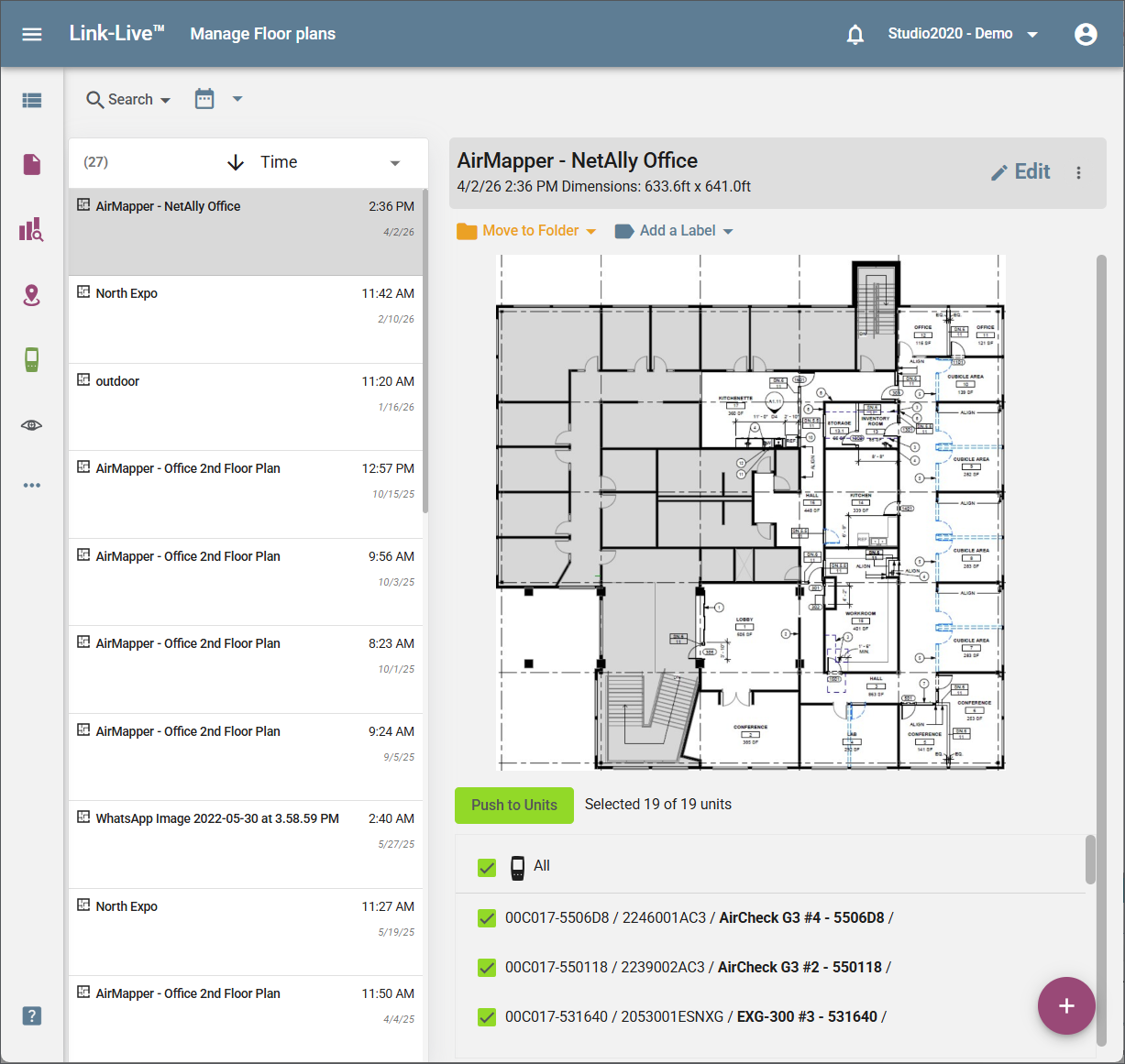Click the search magnifier icon

click(94, 99)
